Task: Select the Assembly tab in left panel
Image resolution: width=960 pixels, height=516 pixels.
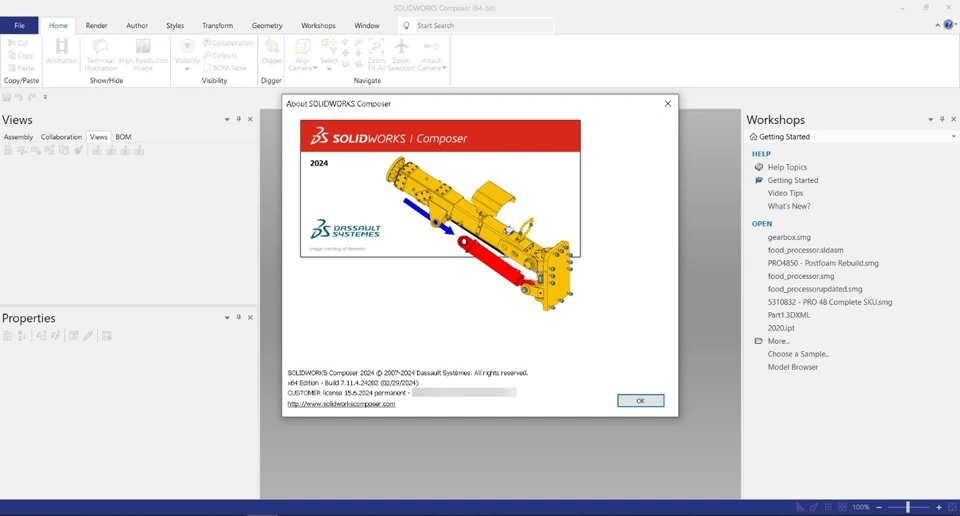Action: click(18, 137)
